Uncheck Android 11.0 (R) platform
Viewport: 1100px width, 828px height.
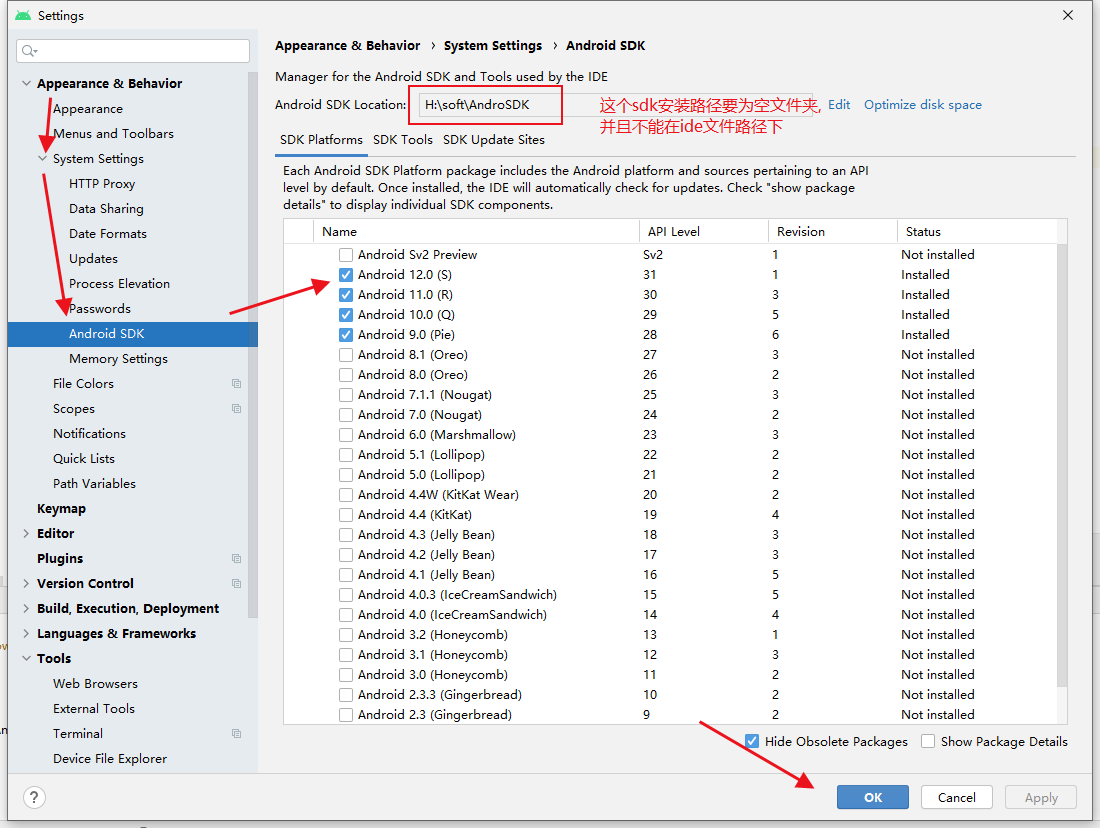(346, 295)
